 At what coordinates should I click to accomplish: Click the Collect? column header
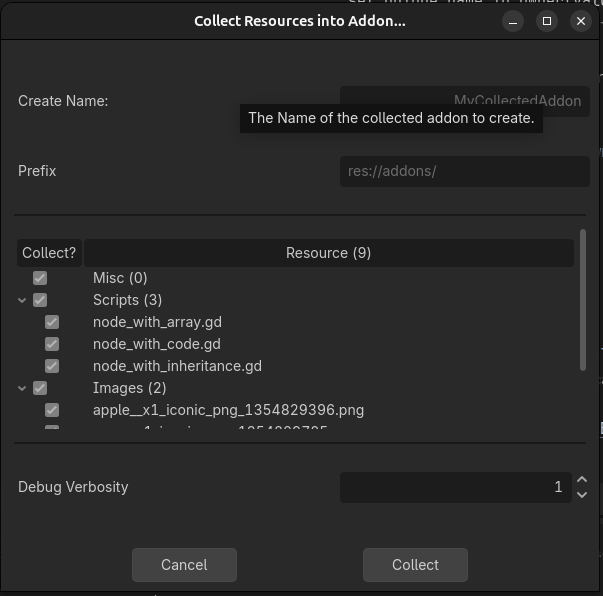(x=49, y=253)
